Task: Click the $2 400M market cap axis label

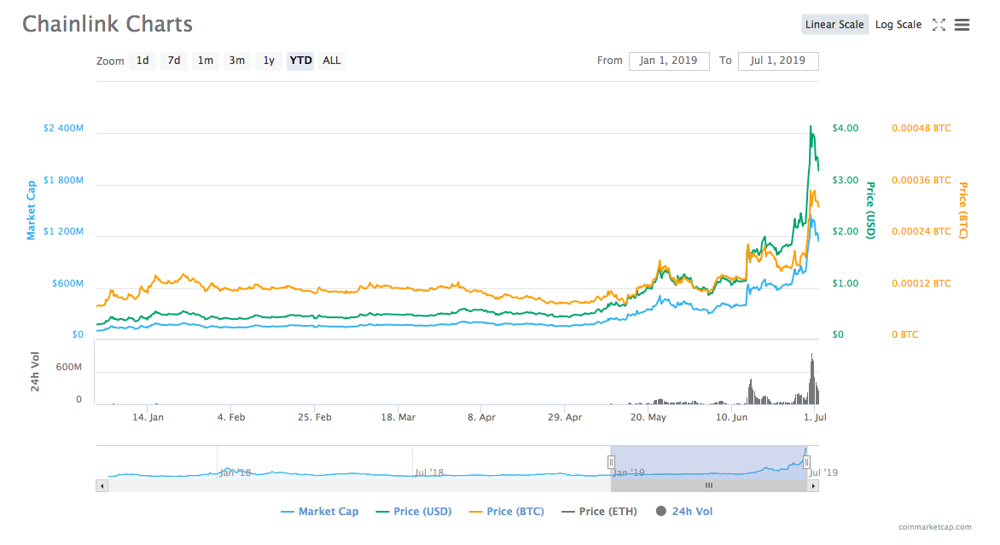Action: [x=63, y=128]
